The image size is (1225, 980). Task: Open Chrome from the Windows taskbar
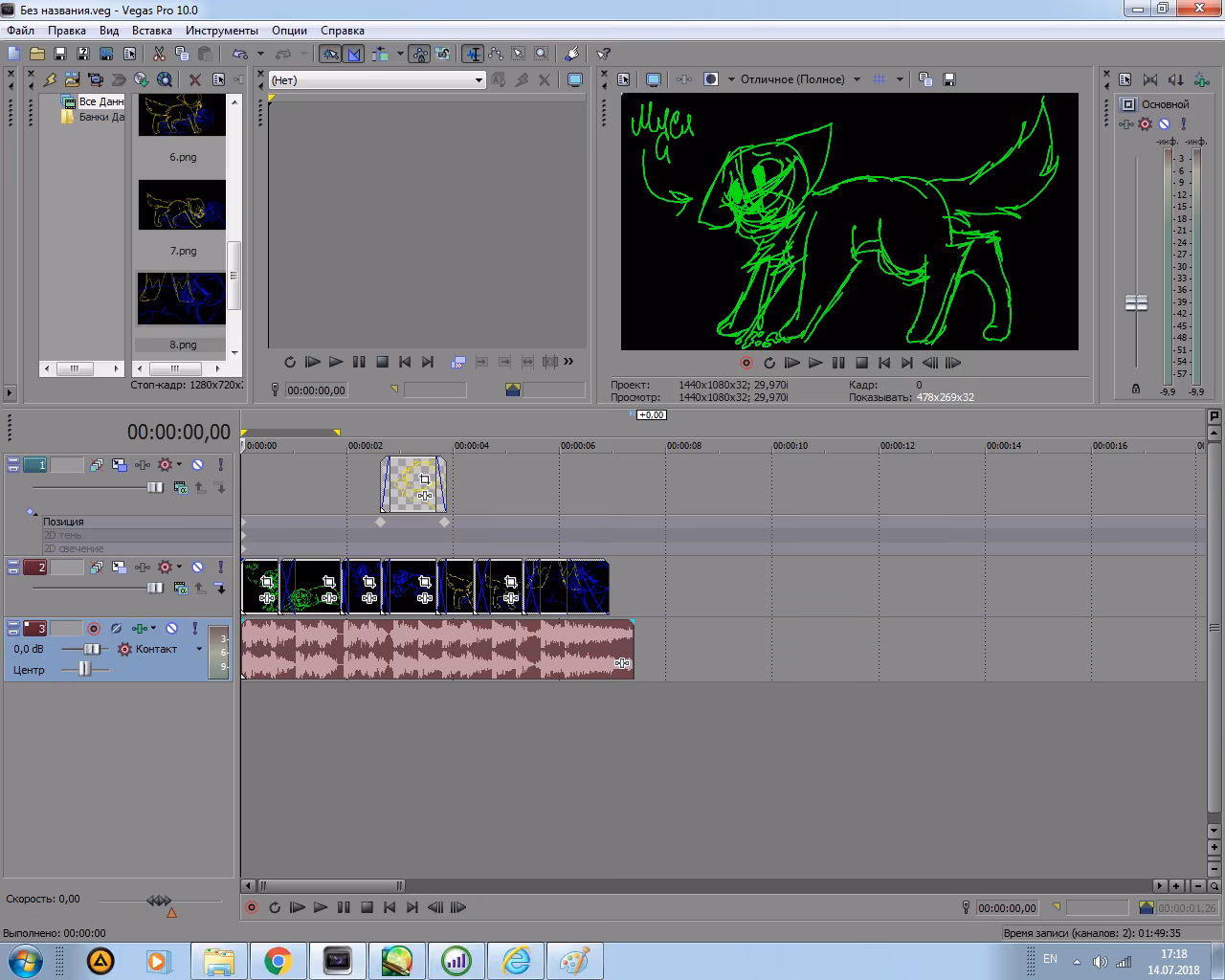(x=278, y=960)
